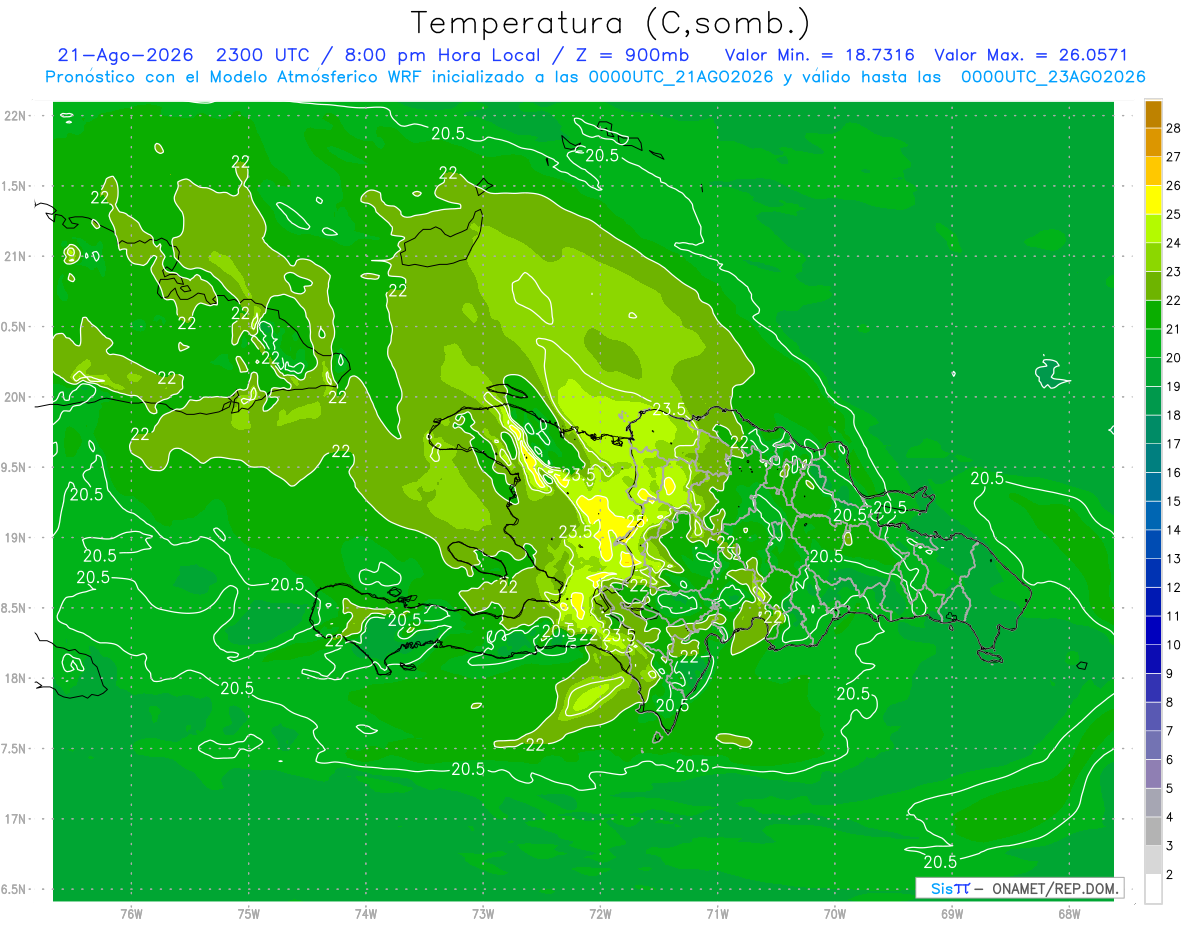Click the blue legend swatch between 12 and 13

point(1153,573)
